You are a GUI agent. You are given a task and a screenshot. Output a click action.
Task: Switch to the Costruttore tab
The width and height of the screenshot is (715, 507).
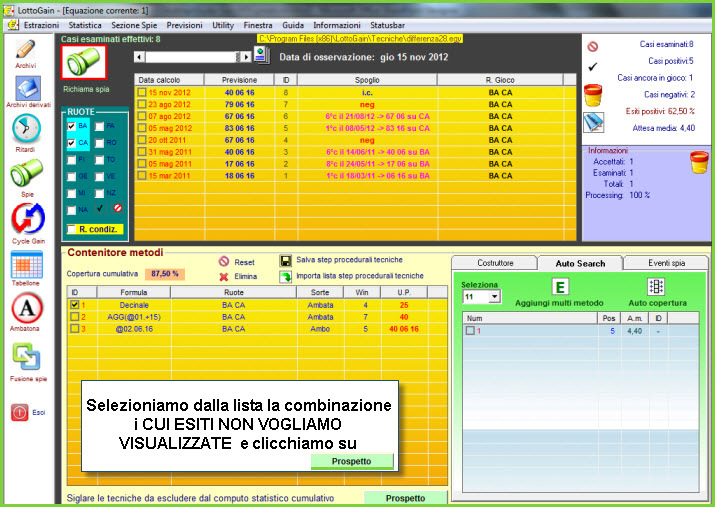tap(495, 263)
